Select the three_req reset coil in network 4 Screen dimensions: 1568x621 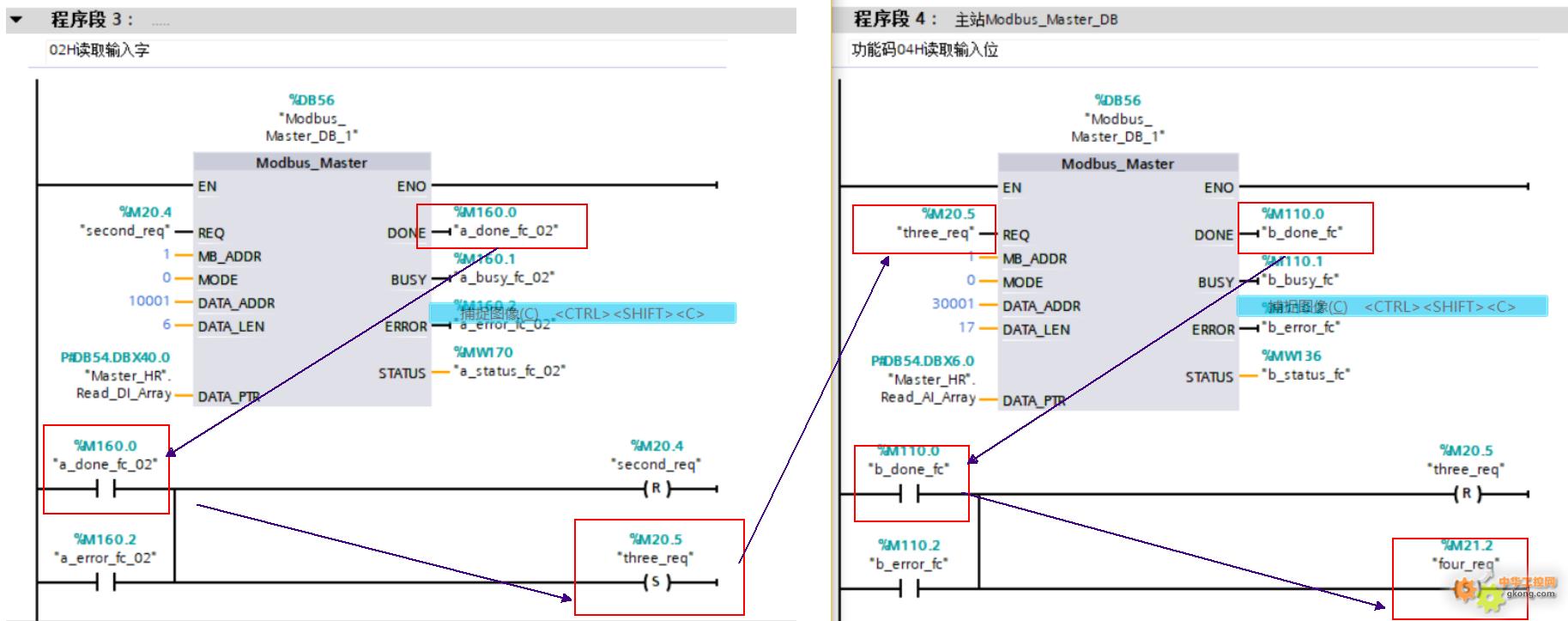1467,494
